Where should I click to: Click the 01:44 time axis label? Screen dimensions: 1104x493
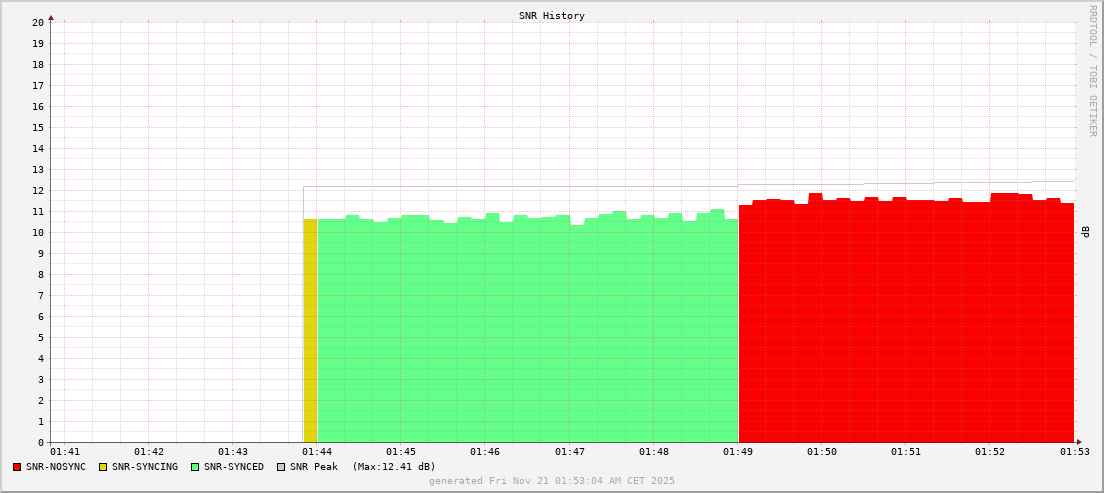(316, 452)
